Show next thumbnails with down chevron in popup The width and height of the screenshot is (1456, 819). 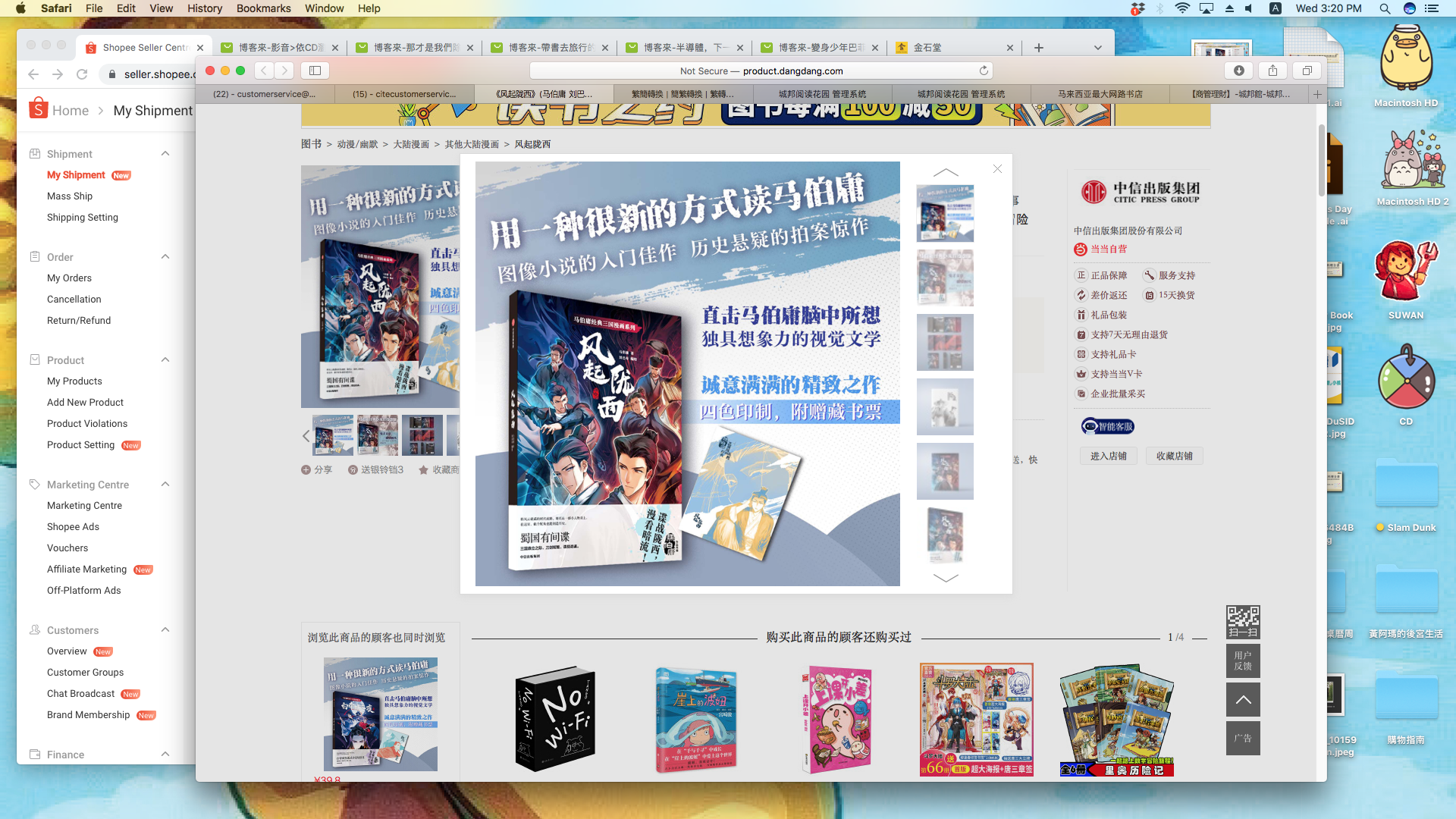pyautogui.click(x=945, y=578)
